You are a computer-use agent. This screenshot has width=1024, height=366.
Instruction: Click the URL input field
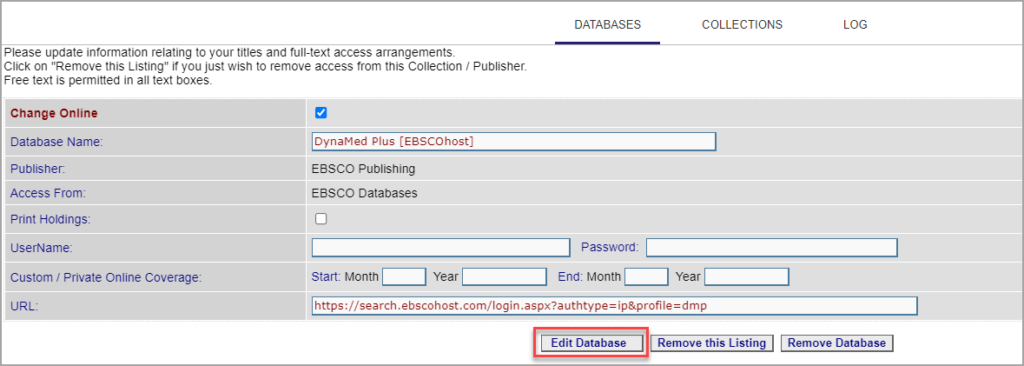point(615,306)
